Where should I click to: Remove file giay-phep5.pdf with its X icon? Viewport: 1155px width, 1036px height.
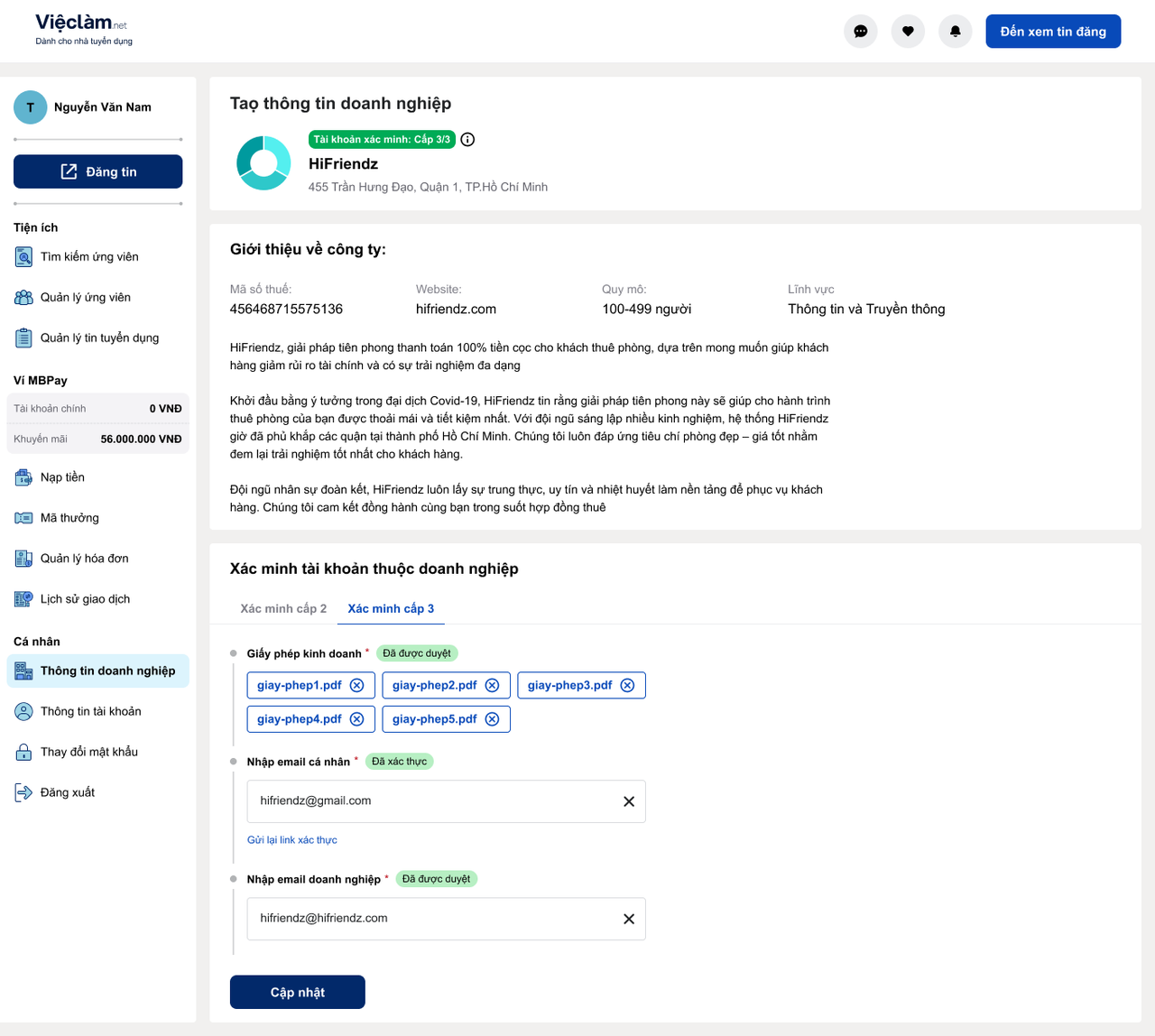click(x=492, y=719)
